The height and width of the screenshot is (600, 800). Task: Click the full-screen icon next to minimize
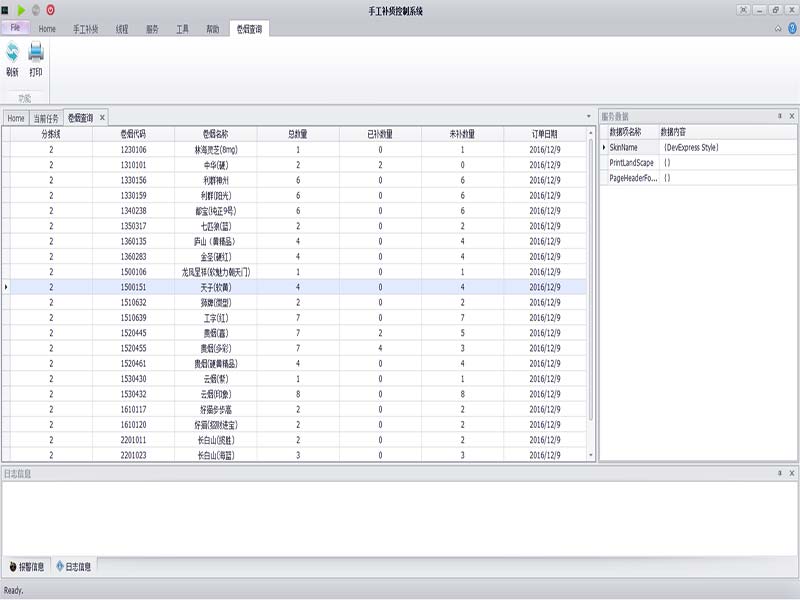coord(744,9)
